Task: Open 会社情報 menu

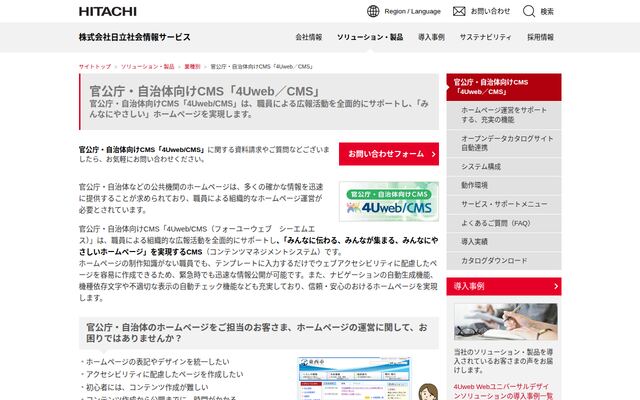Action: pos(309,37)
